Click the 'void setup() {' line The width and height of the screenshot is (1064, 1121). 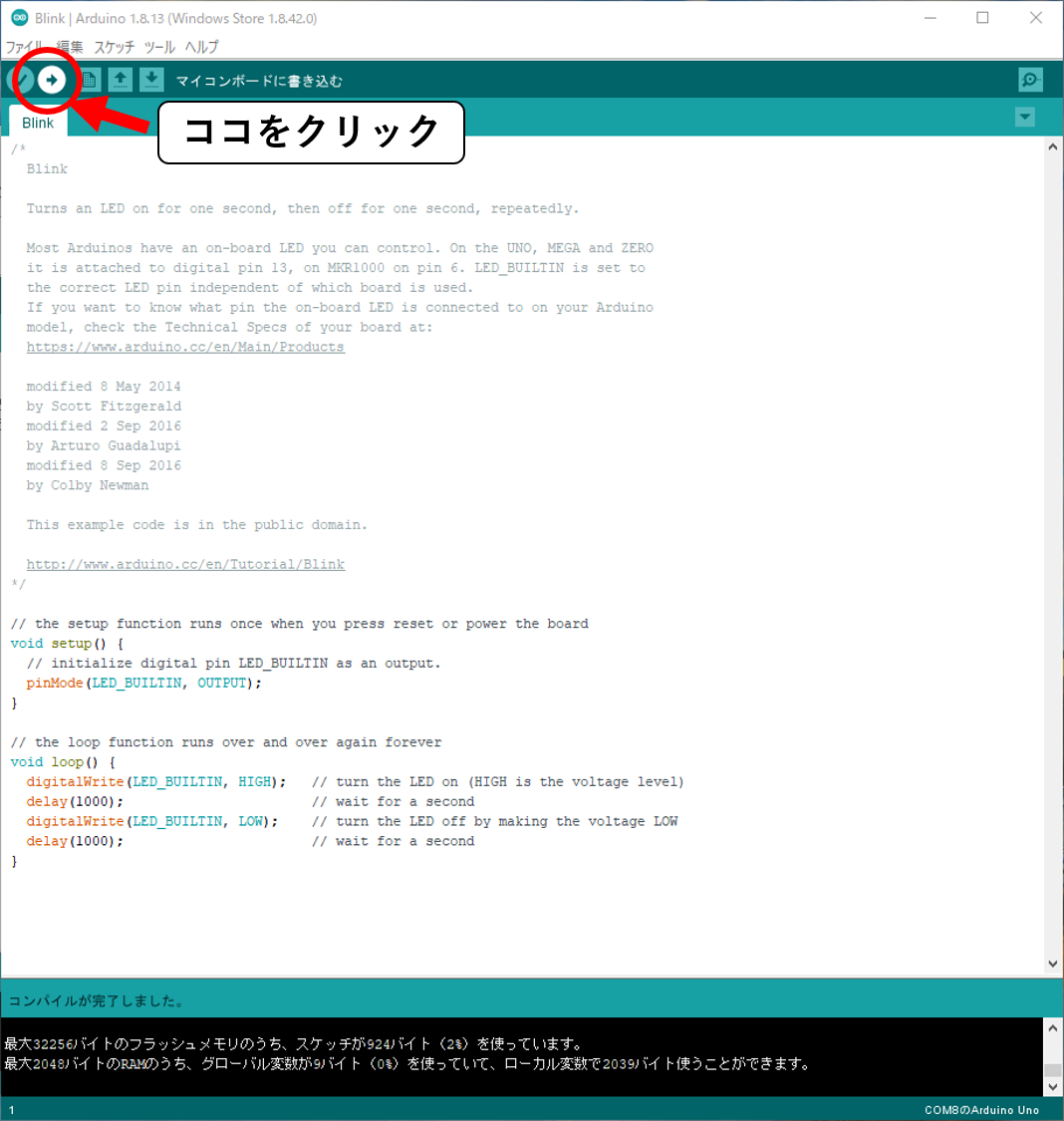[67, 644]
